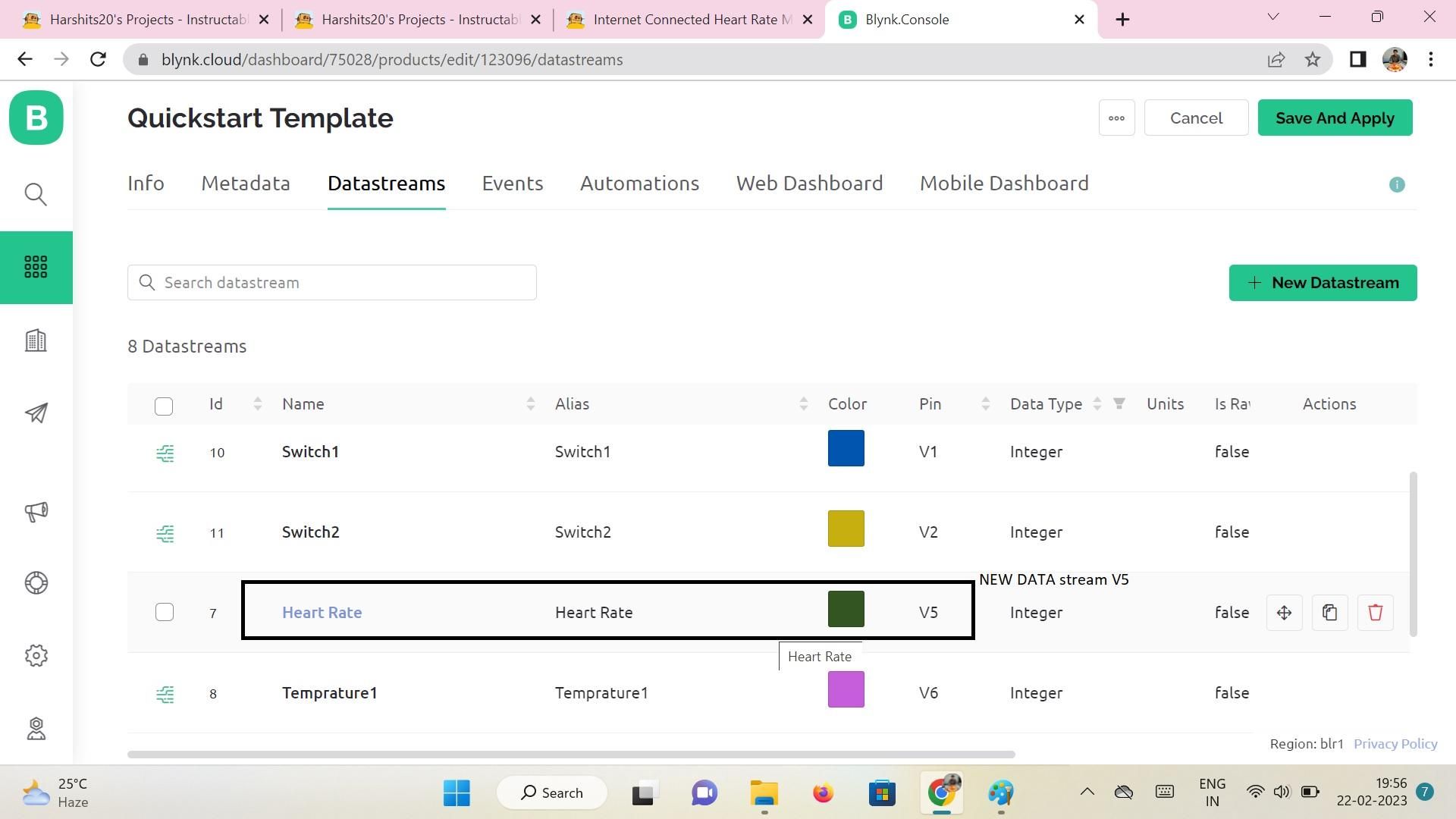Click the browser address bar URL
The height and width of the screenshot is (819, 1456).
[x=392, y=60]
